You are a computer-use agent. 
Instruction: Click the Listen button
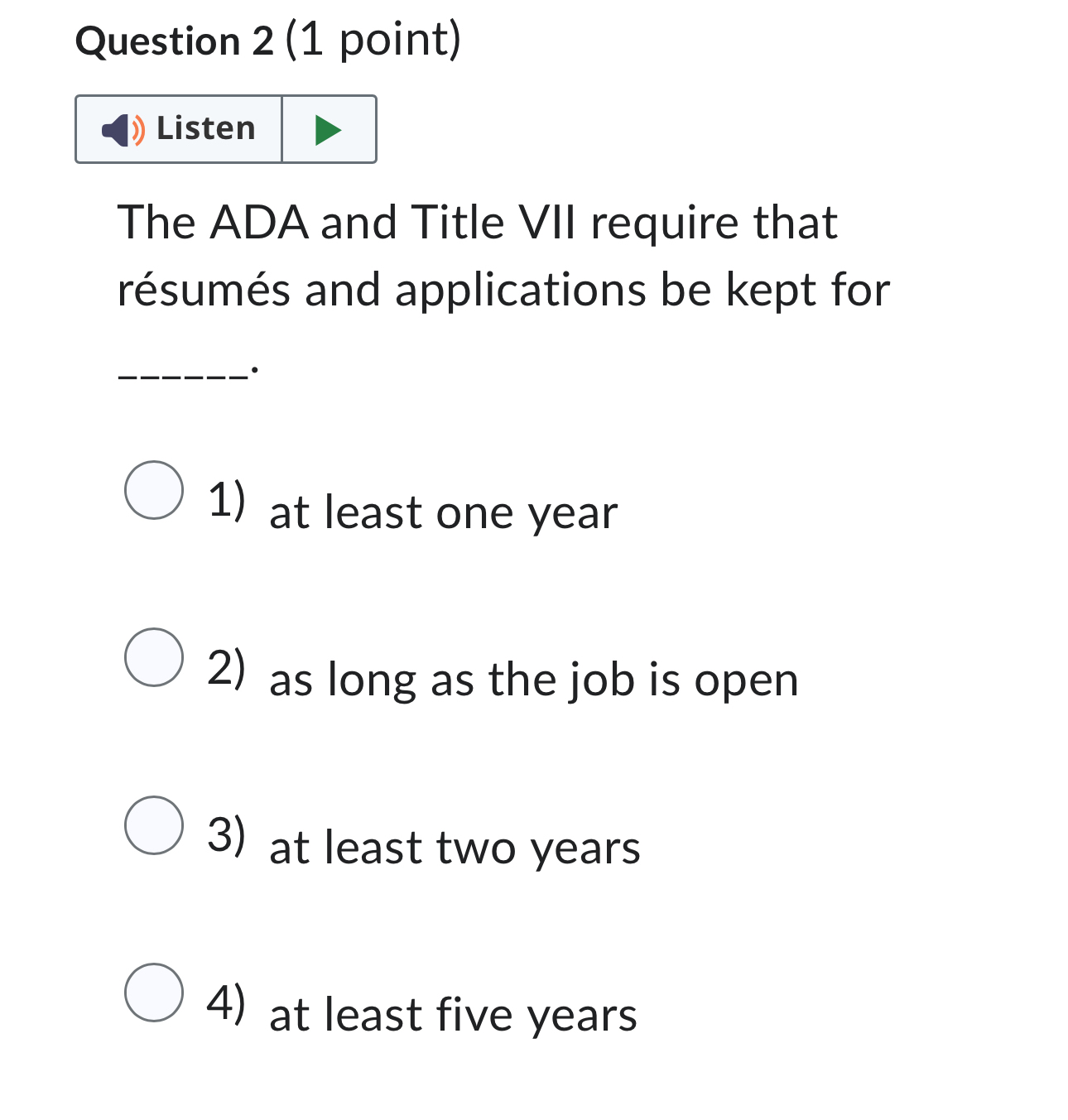(x=178, y=128)
